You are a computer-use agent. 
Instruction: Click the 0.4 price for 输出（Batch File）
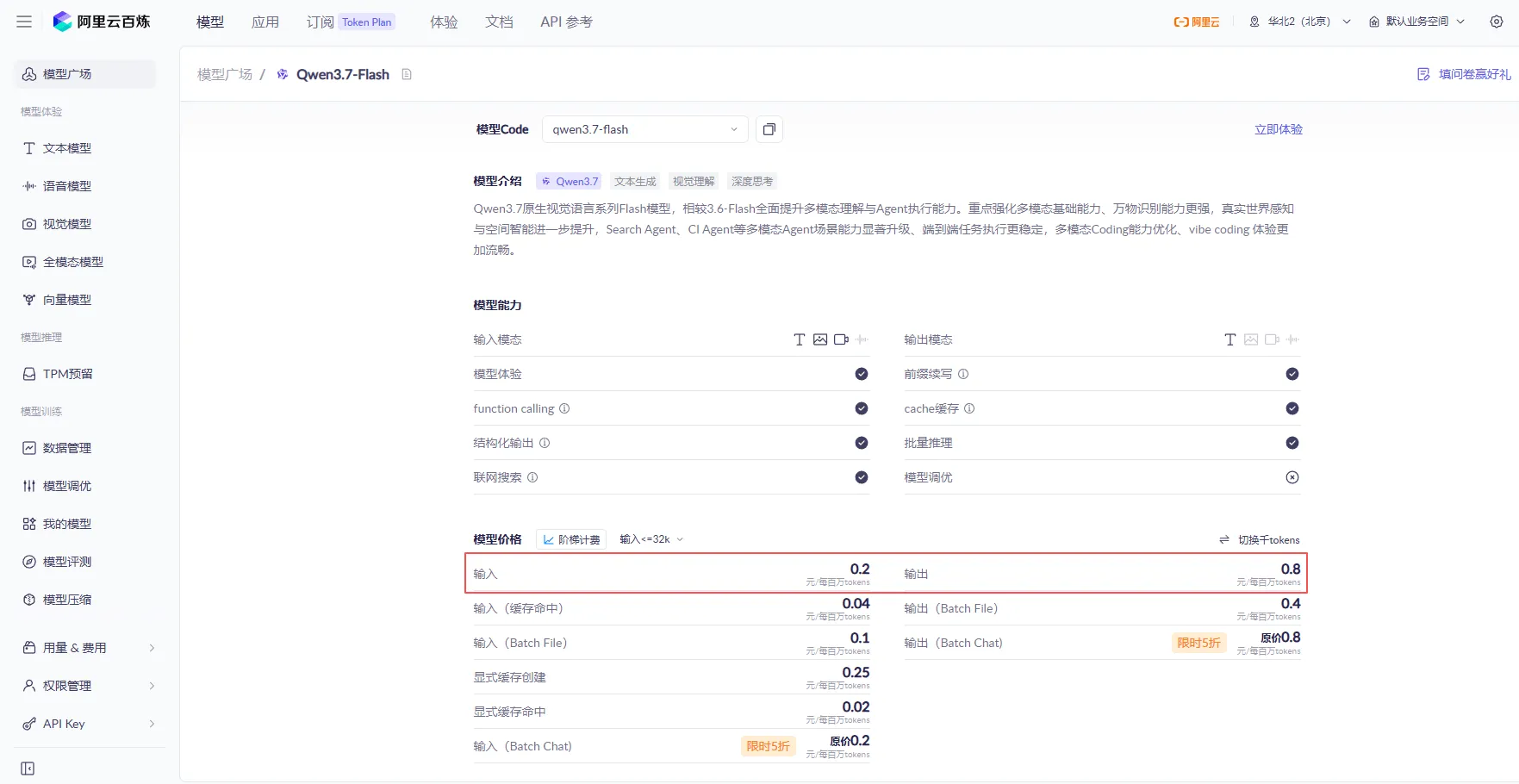coord(1291,603)
